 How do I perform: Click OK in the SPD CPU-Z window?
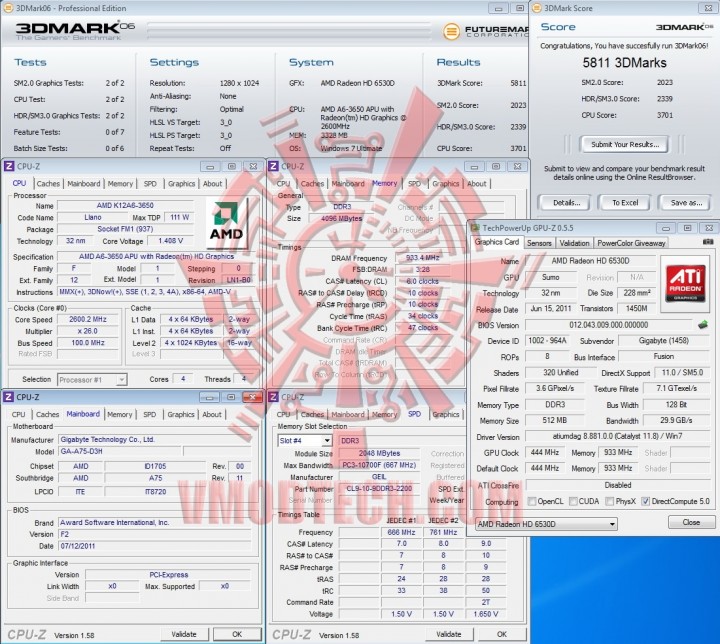click(502, 634)
